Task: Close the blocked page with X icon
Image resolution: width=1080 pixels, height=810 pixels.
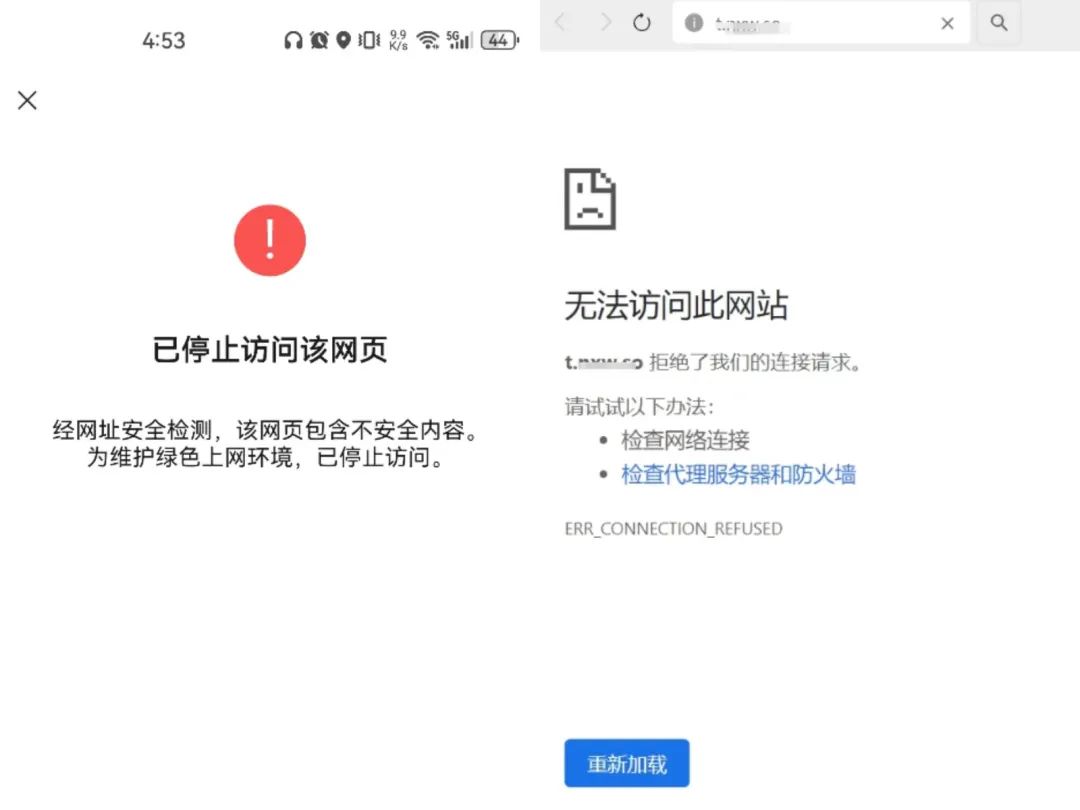Action: coord(27,100)
